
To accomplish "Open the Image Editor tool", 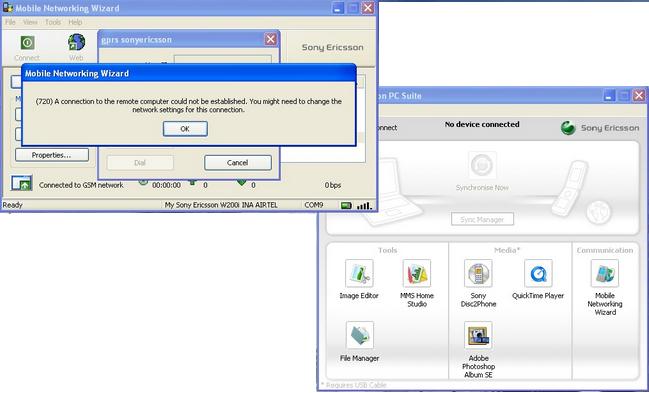I will tap(359, 273).
